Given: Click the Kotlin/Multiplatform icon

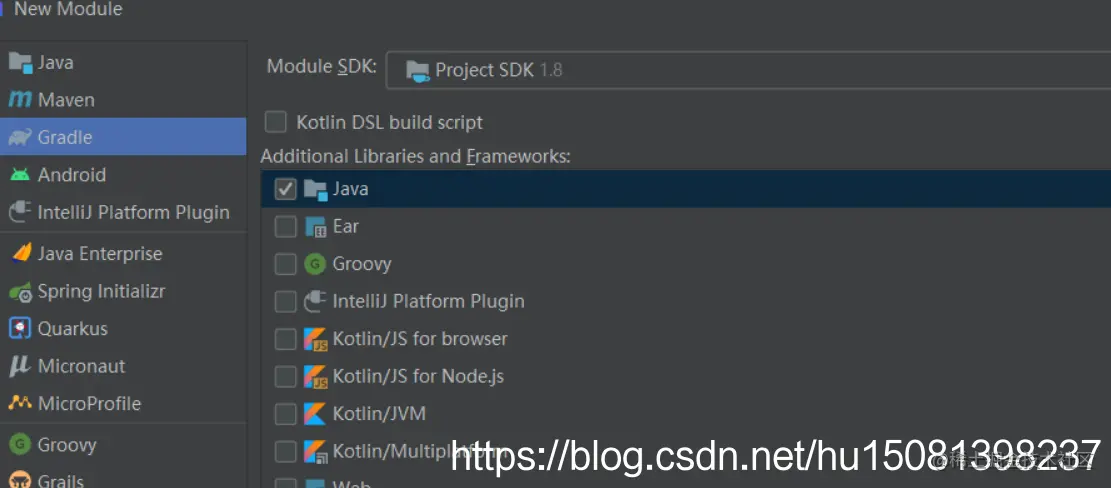Looking at the screenshot, I should 315,451.
